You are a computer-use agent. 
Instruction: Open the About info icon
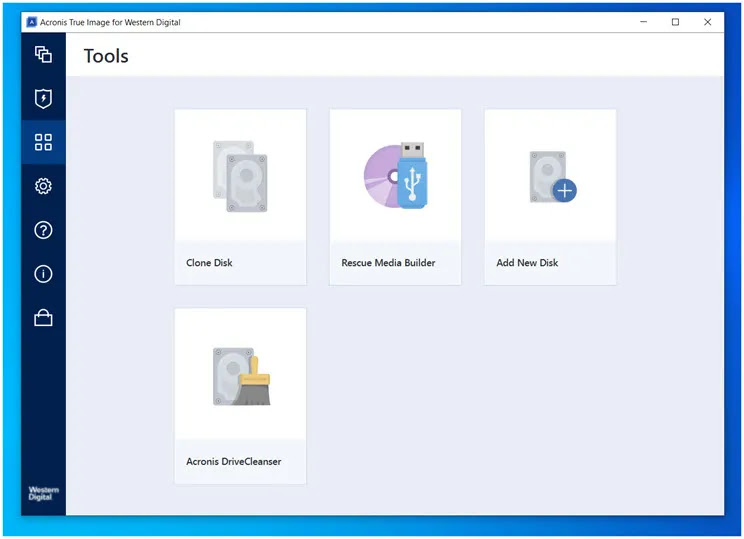[x=43, y=274]
